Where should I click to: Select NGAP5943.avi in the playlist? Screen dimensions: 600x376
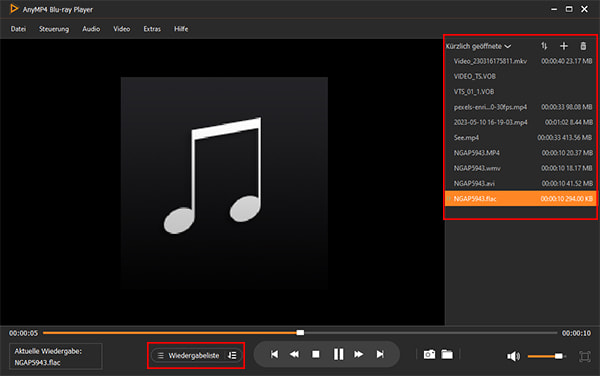(x=520, y=184)
